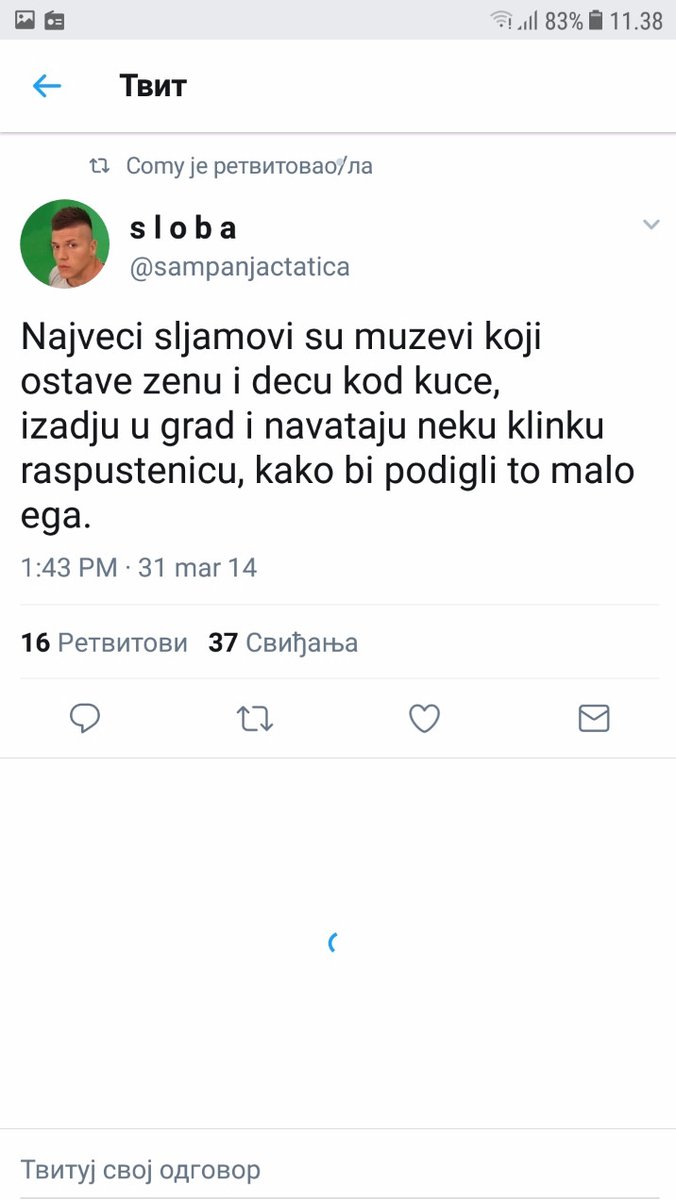676x1200 pixels.
Task: Retweet using the retweet arrows icon
Action: pos(256,718)
